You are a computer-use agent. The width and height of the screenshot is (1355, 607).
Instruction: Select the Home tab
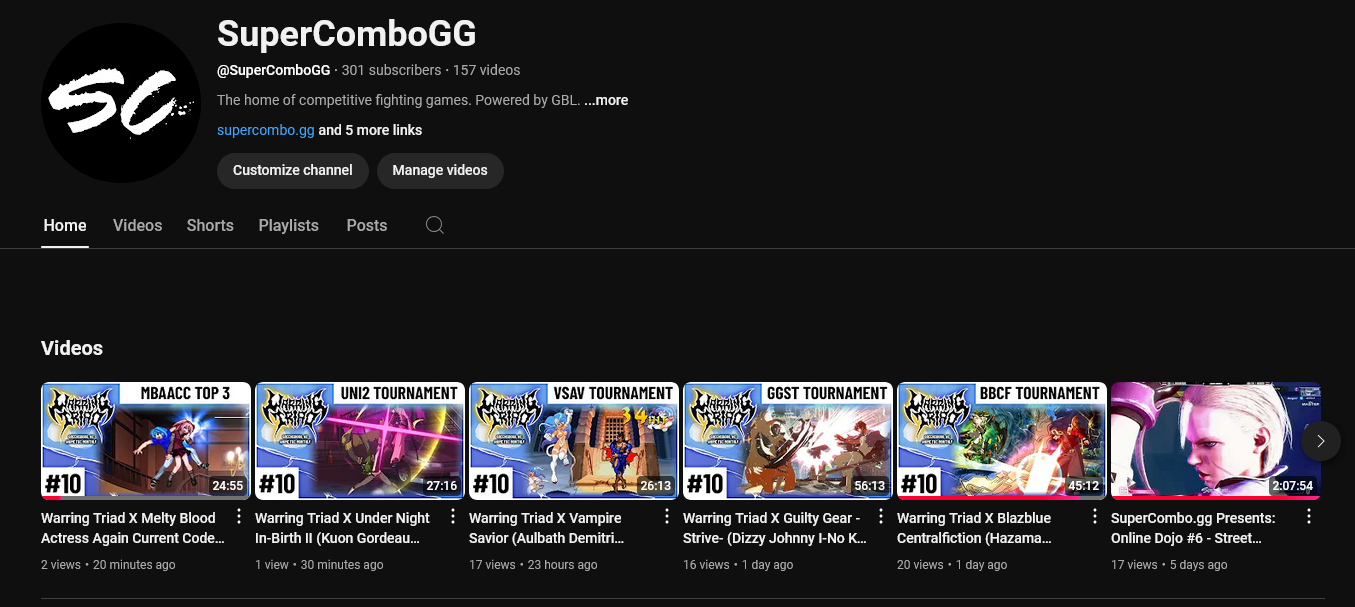click(65, 225)
